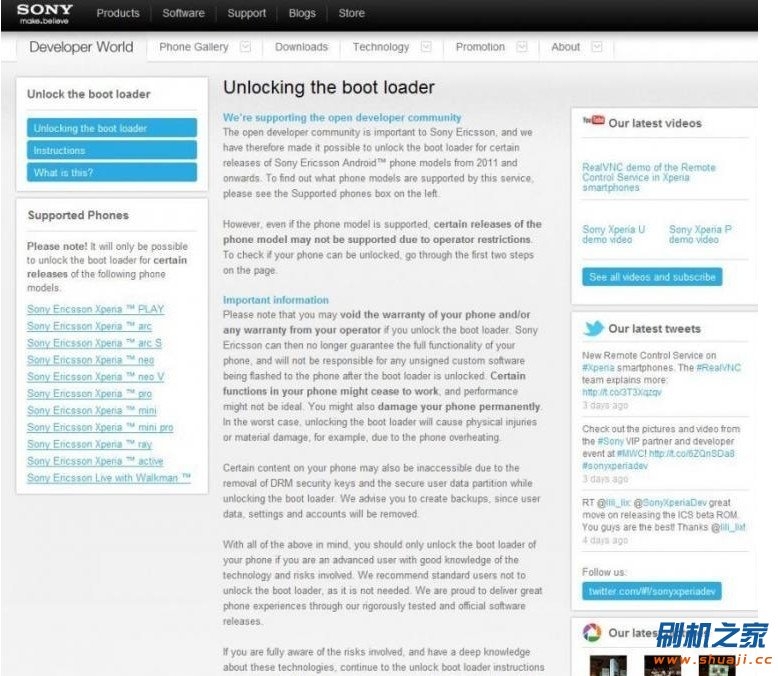778x676 pixels.
Task: Open Sony Xperia U demo video link
Action: point(614,234)
